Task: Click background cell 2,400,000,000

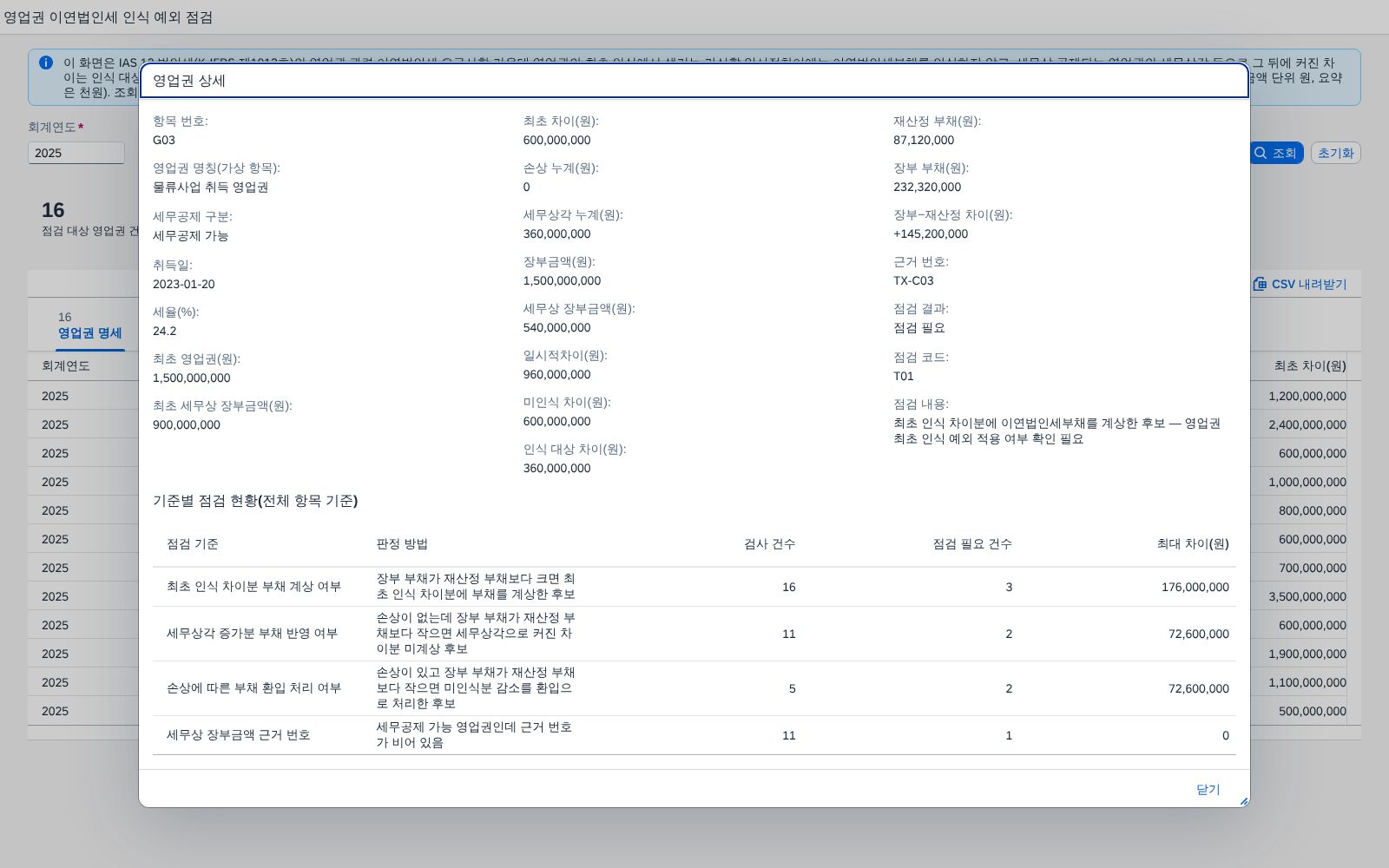Action: tap(1307, 424)
